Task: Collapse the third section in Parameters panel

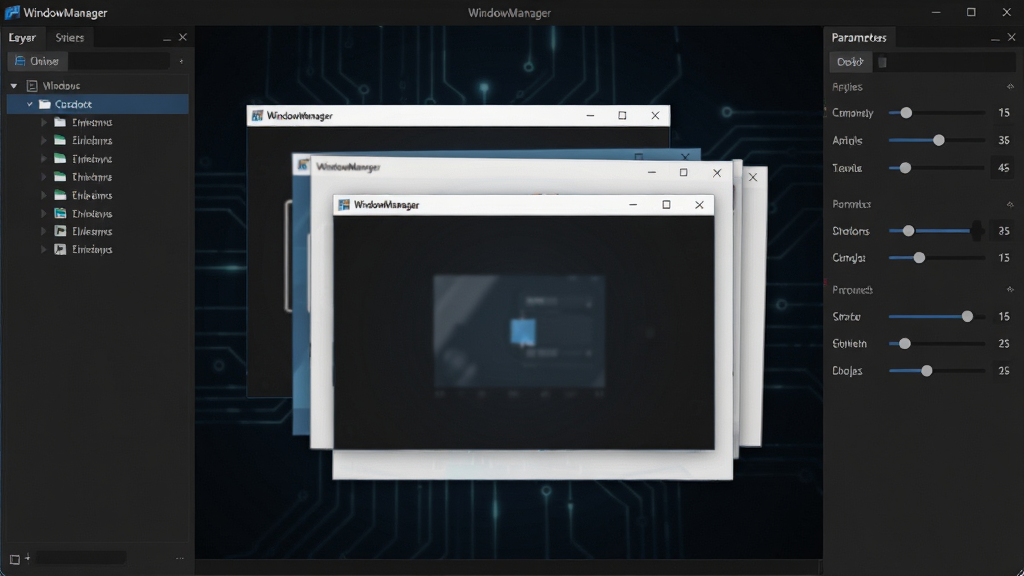Action: pos(1010,289)
